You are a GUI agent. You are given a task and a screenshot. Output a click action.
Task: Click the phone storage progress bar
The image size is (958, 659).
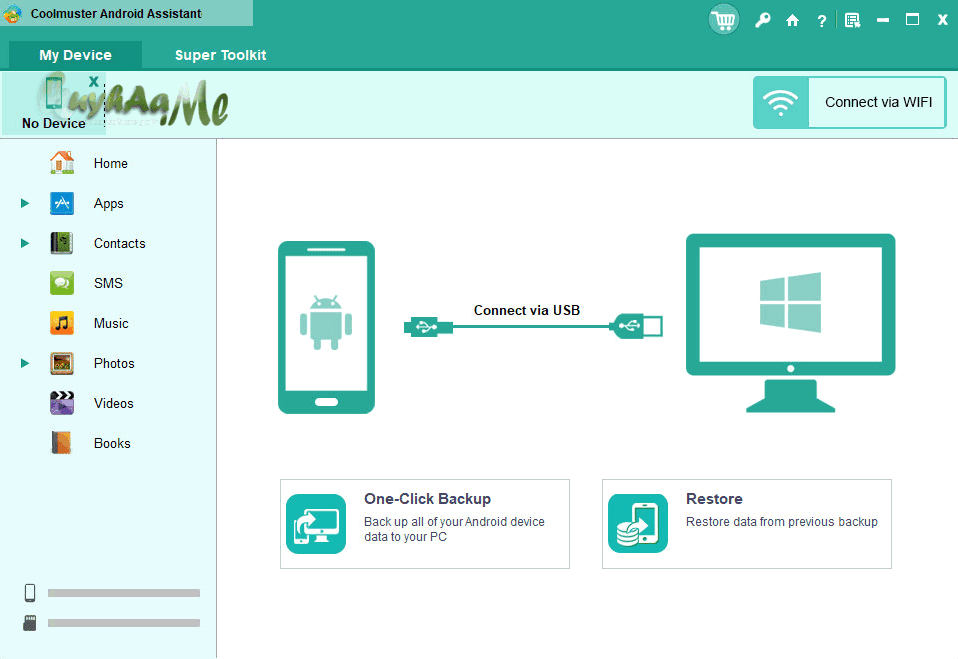point(123,592)
